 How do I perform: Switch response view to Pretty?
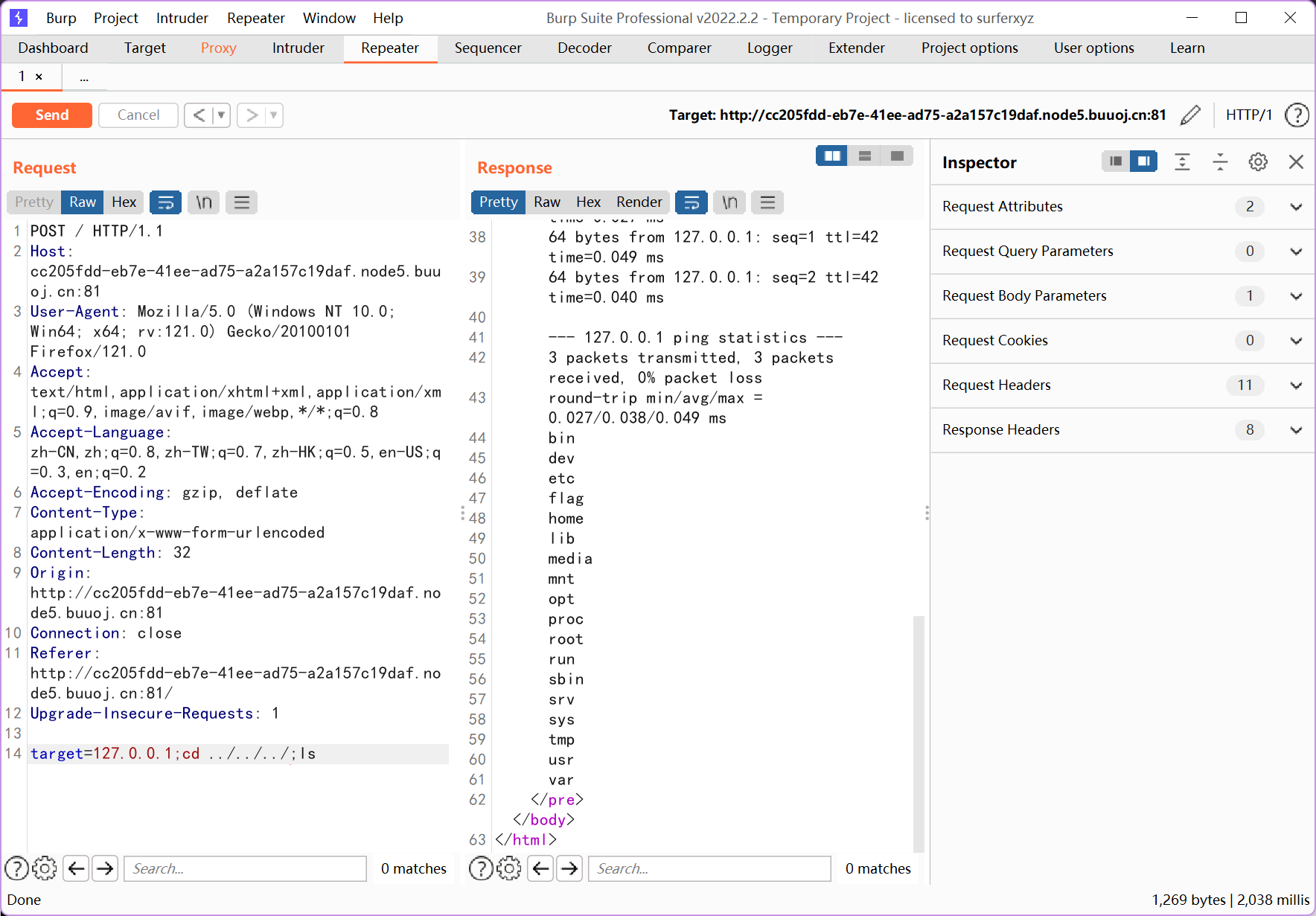[x=498, y=202]
